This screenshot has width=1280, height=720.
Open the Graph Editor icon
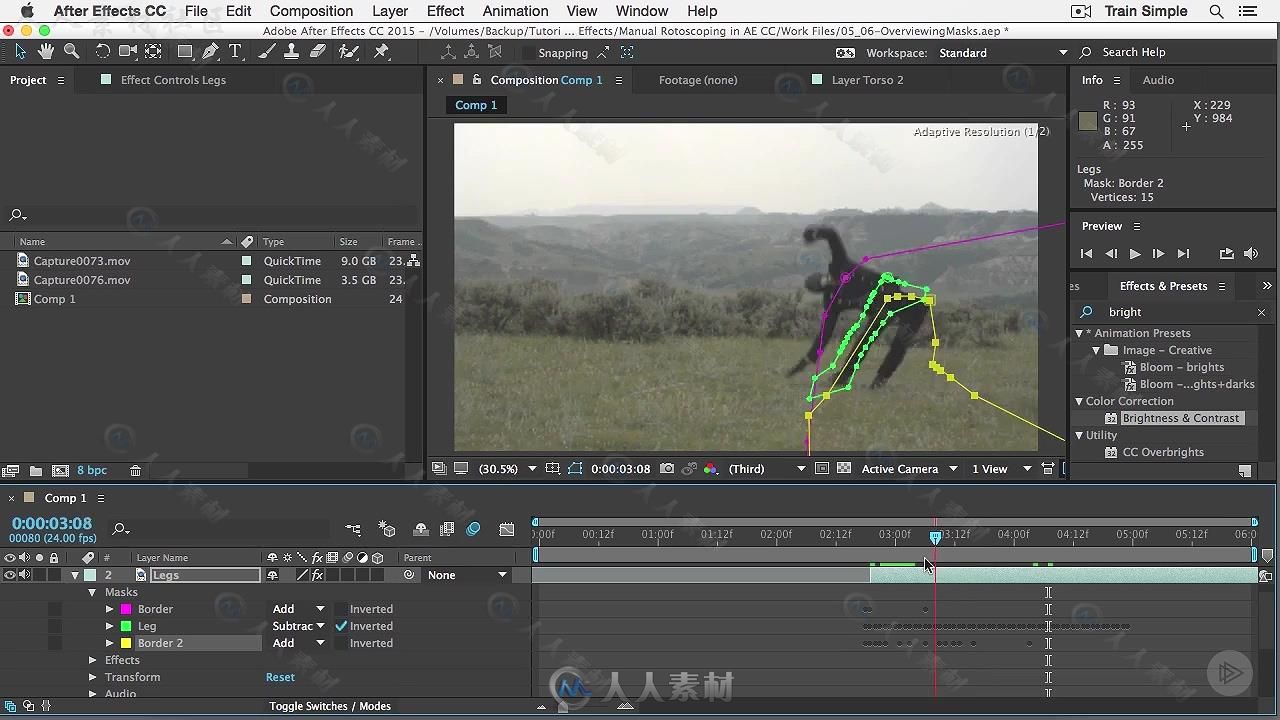tap(507, 530)
